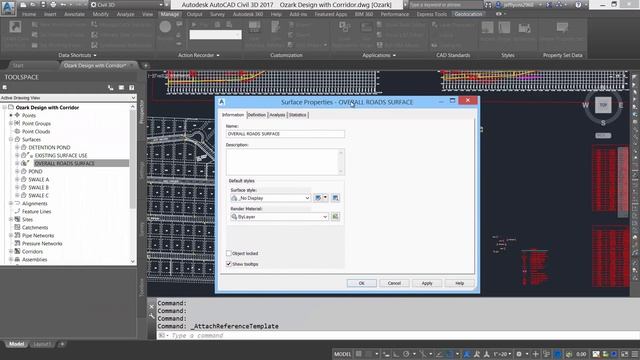This screenshot has width=640, height=360.
Task: Select the Information tab
Action: coord(233,115)
